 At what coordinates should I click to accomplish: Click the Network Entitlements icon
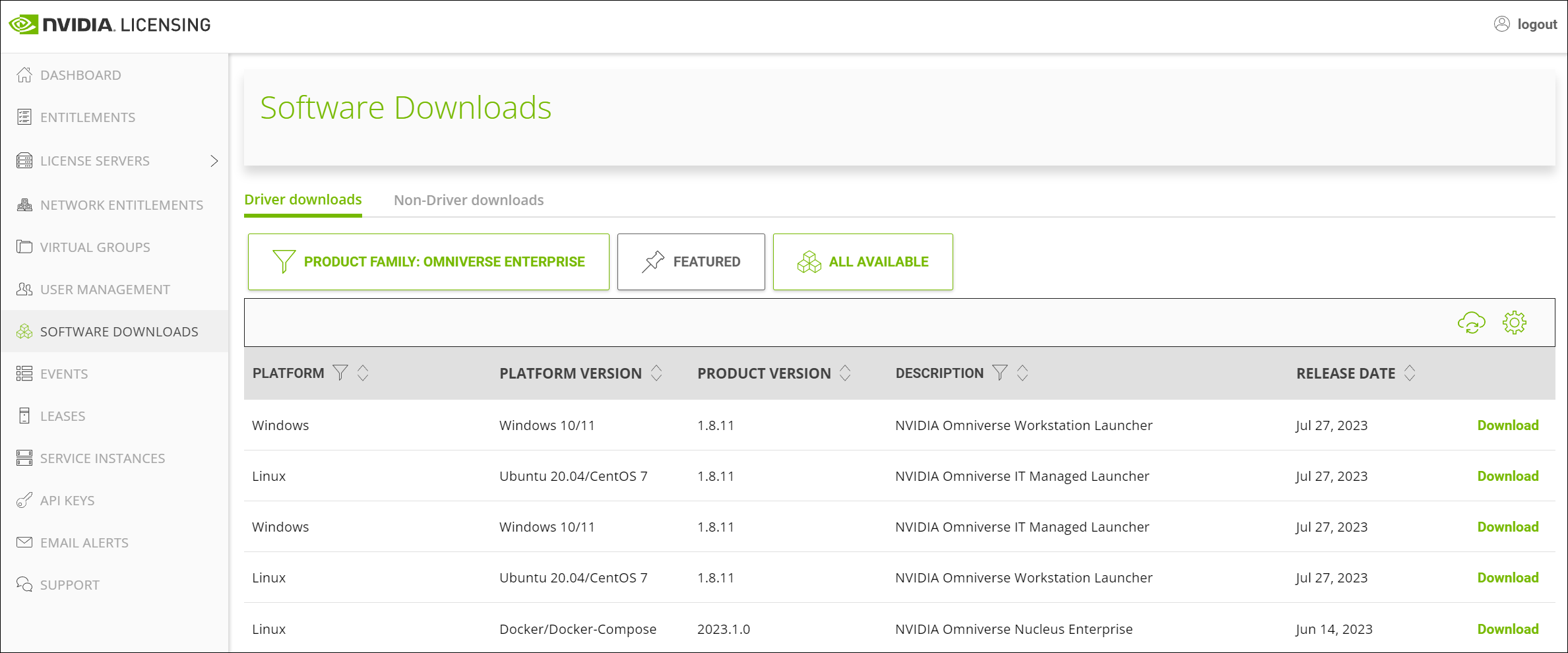(x=24, y=204)
